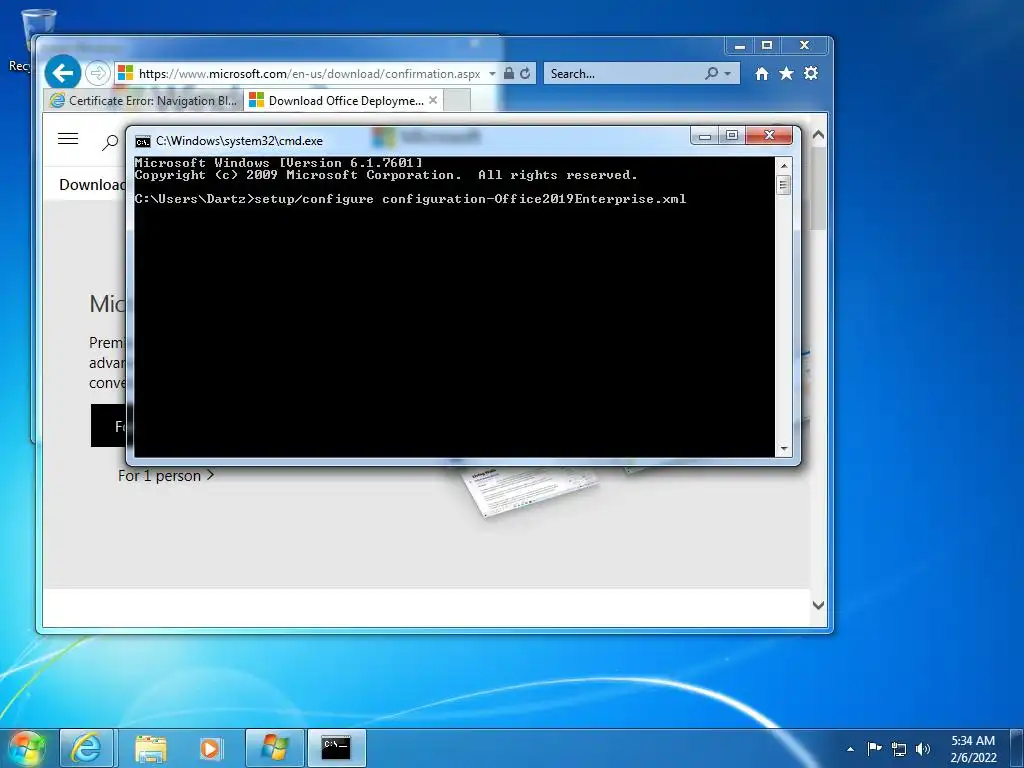The width and height of the screenshot is (1024, 768).
Task: Click the volume speaker tray icon
Action: point(923,749)
